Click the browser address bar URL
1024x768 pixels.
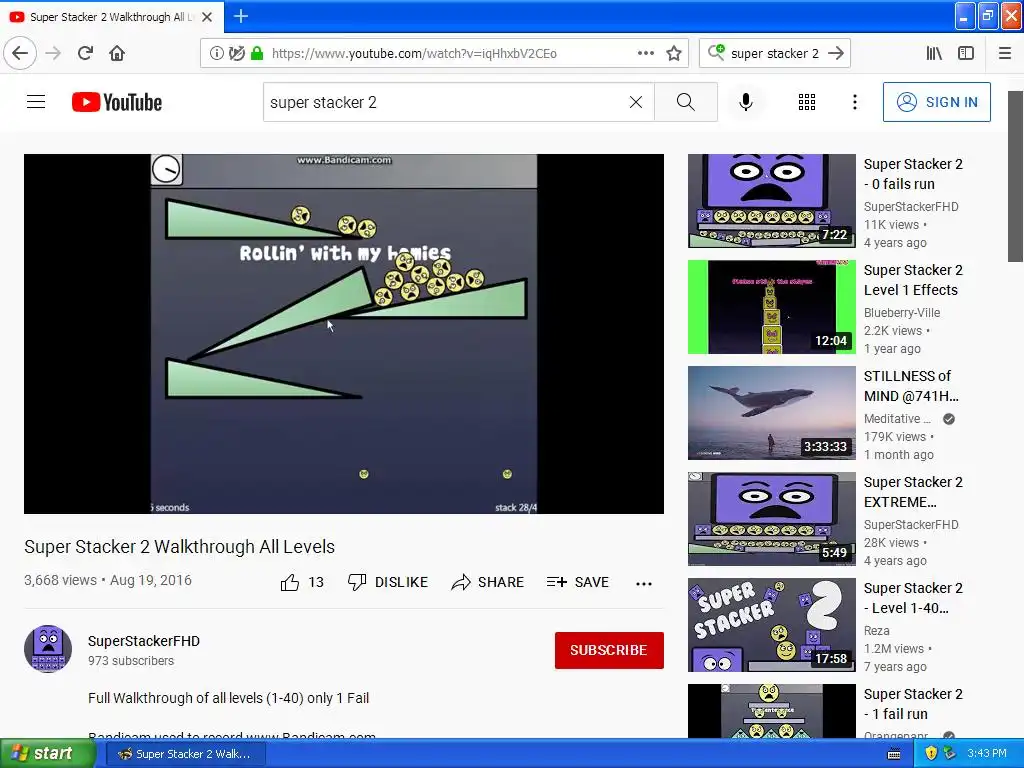(414, 54)
